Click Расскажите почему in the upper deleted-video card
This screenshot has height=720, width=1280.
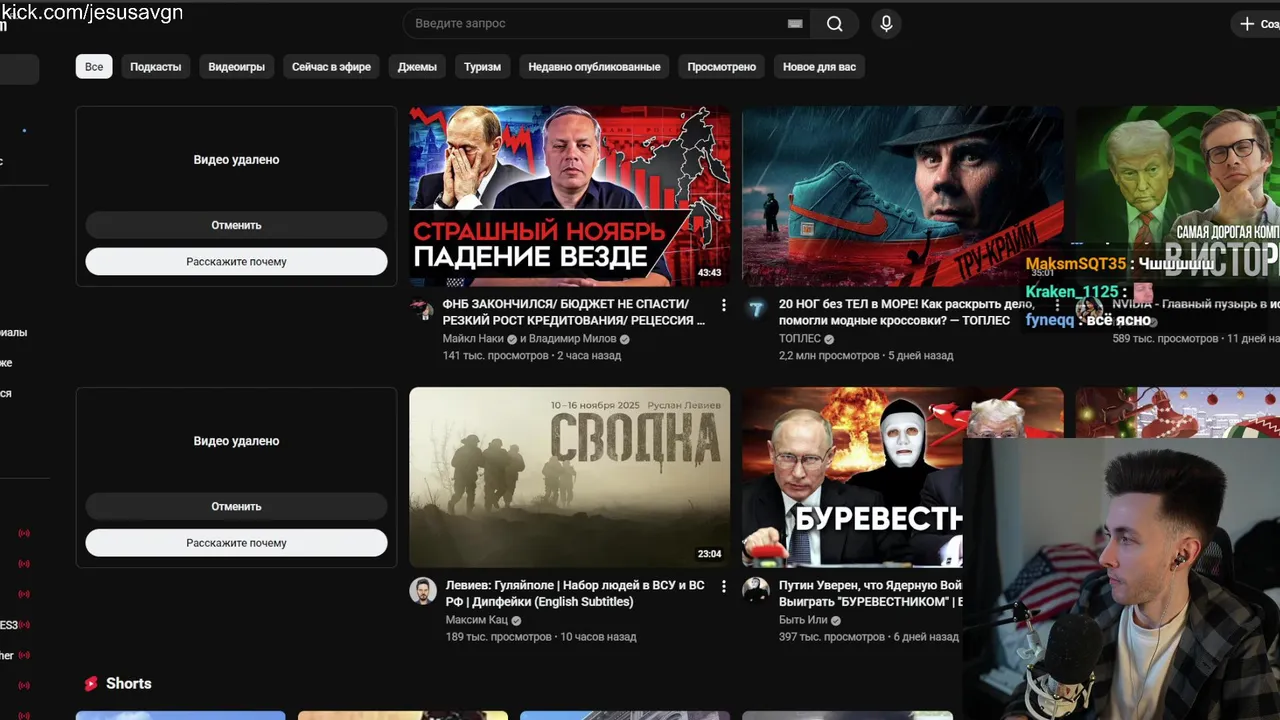pyautogui.click(x=236, y=261)
